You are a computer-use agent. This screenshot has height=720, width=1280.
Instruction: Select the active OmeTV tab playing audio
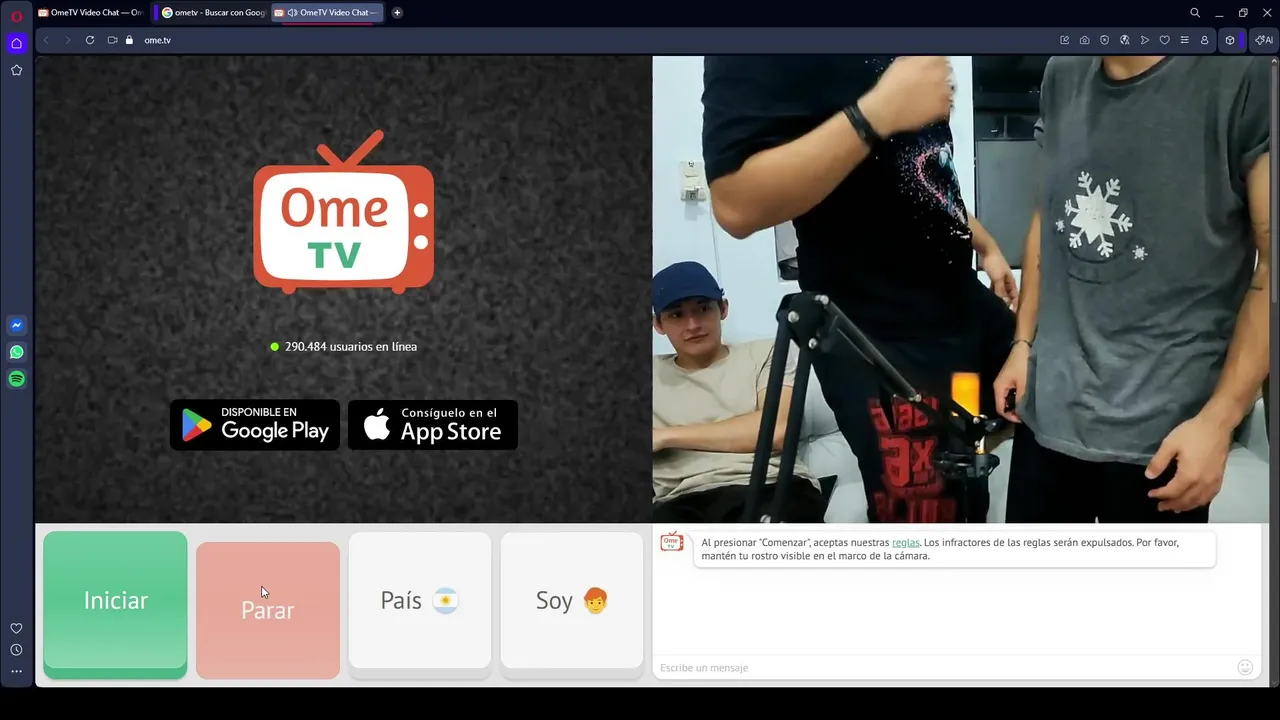[328, 13]
